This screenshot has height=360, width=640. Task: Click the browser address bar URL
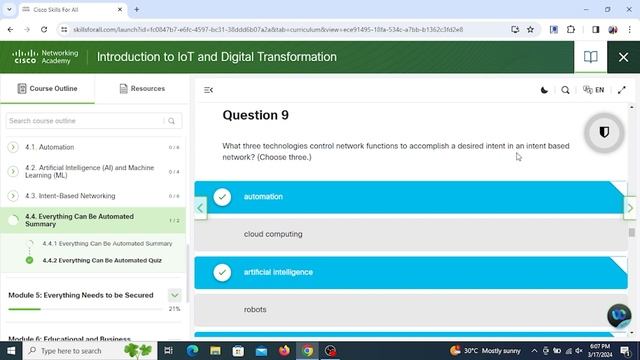tap(268, 29)
